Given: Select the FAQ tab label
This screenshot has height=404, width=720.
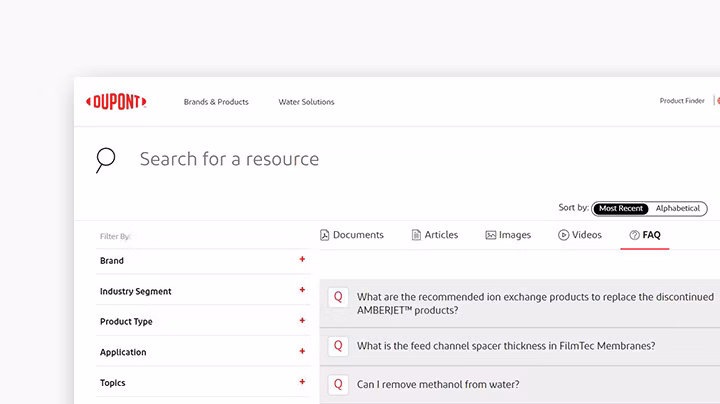Looking at the screenshot, I should (x=651, y=235).
